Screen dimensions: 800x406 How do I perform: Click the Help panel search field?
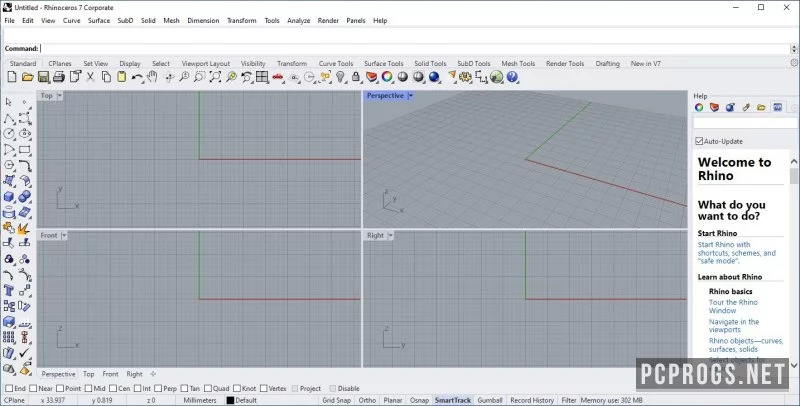click(745, 123)
